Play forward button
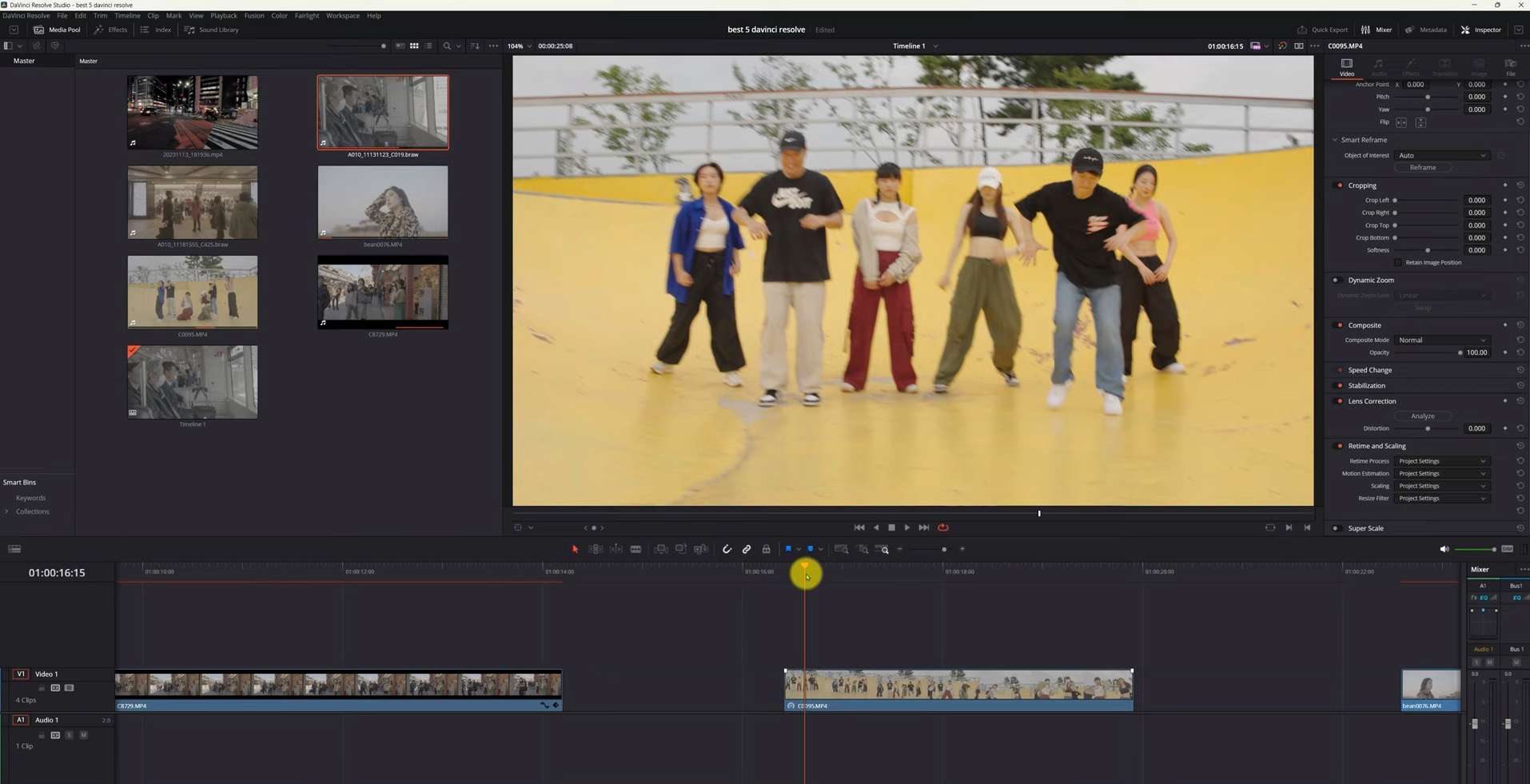This screenshot has height=784, width=1530. (907, 527)
